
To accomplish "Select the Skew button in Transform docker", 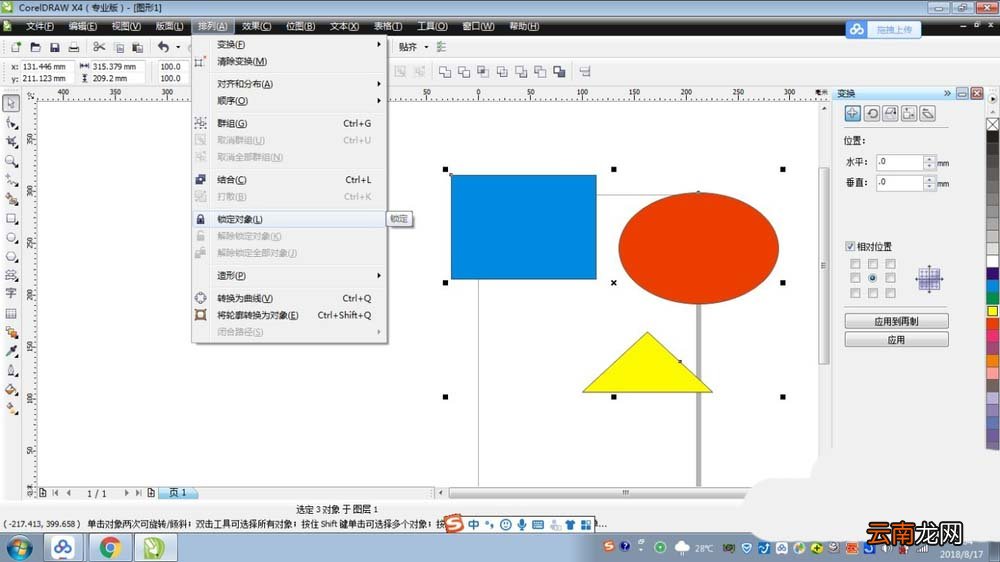I will click(x=928, y=114).
